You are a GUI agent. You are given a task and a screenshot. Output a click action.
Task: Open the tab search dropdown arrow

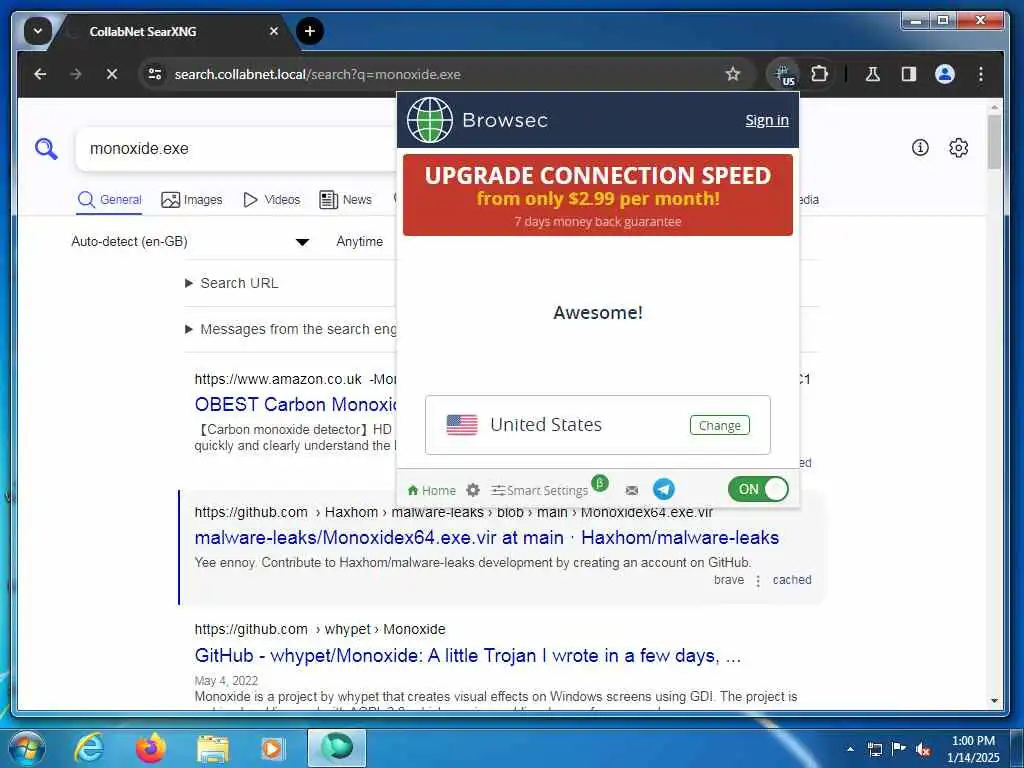(38, 31)
